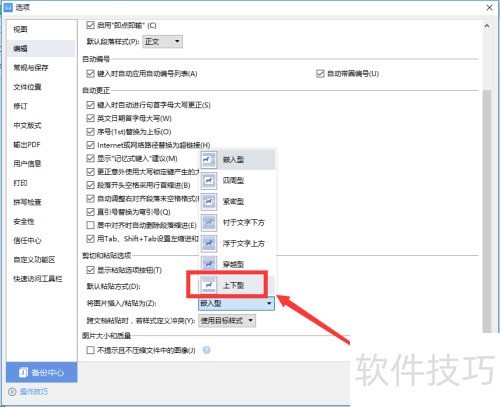Toggle 自动带圈编号 checkbox

(x=320, y=73)
